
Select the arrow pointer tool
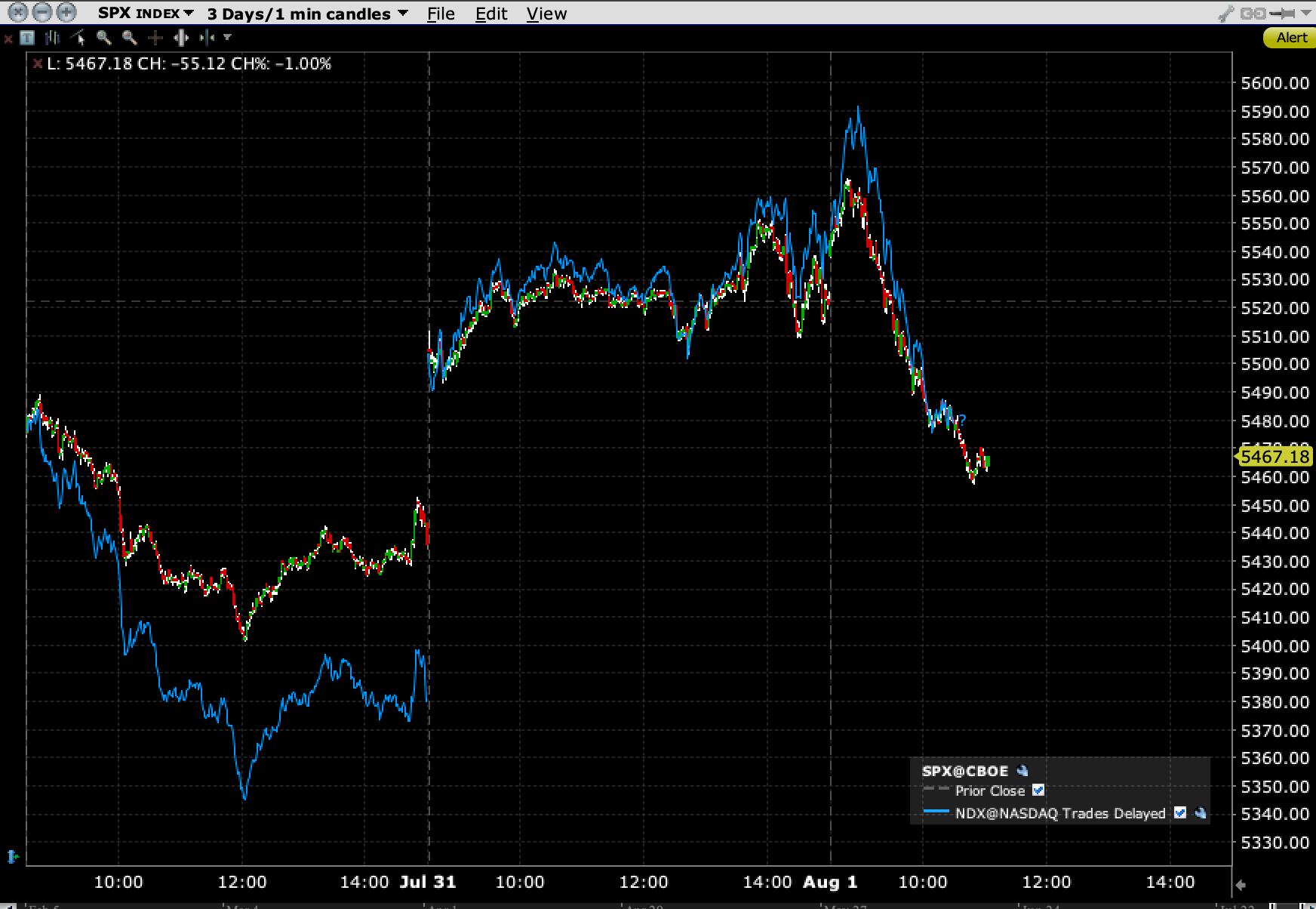click(x=78, y=36)
